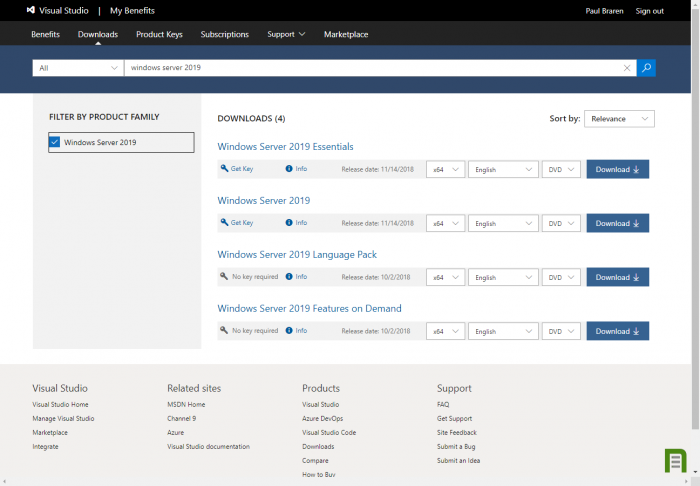
Task: Open Visual Studio Code footer link
Action: click(329, 432)
